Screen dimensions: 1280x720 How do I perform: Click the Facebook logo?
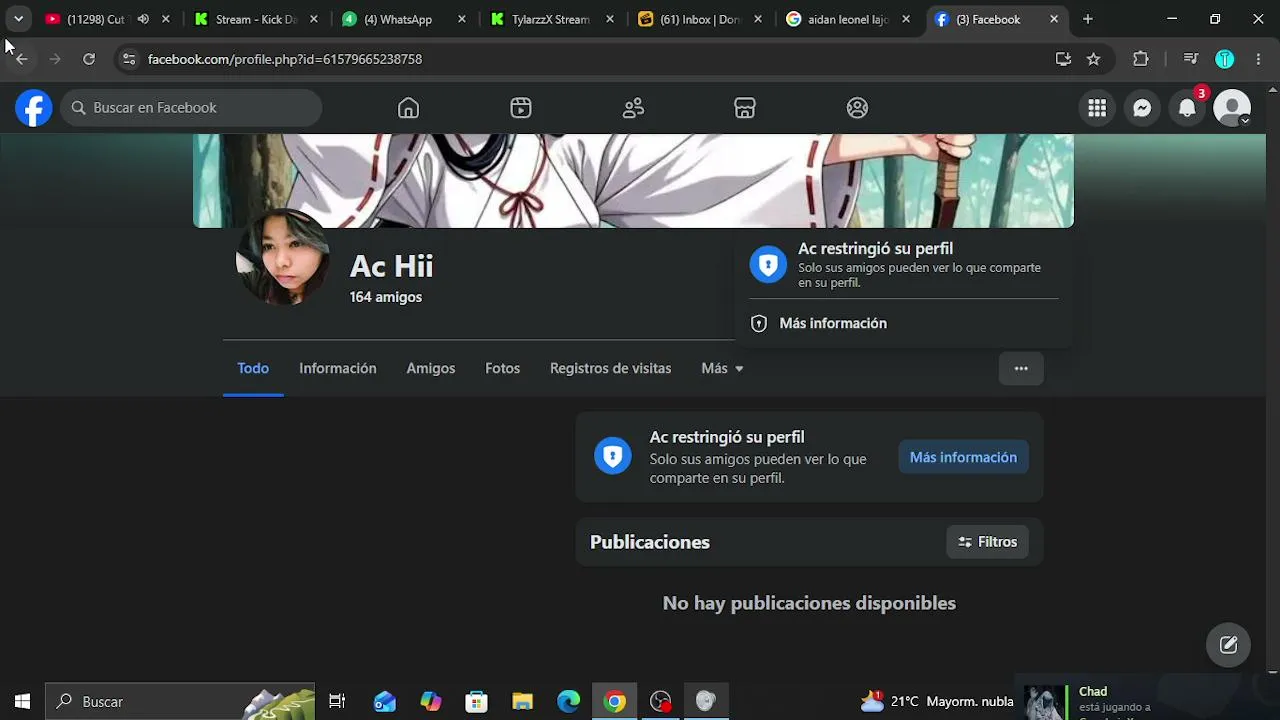click(x=33, y=108)
